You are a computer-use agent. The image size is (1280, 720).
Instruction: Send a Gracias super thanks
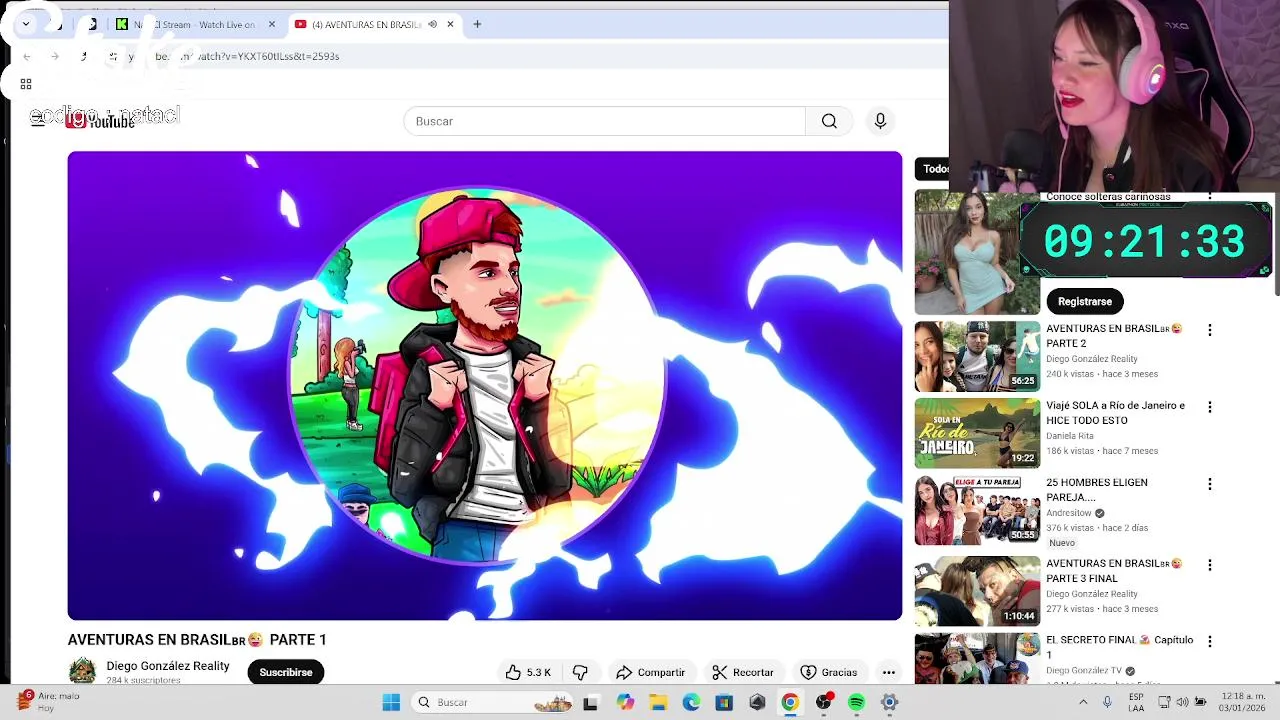(x=829, y=672)
